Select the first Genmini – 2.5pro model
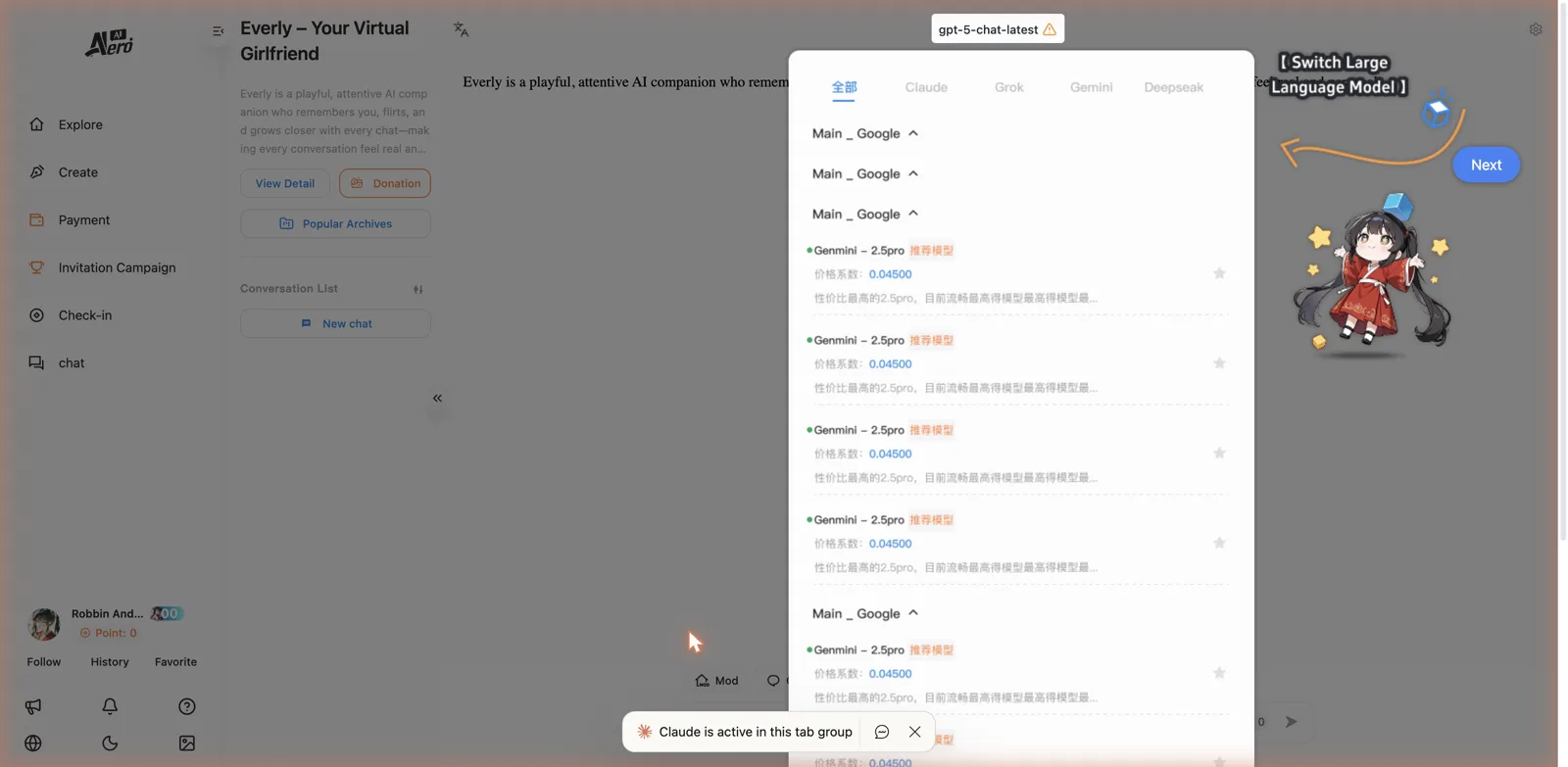The height and width of the screenshot is (767, 1568). pyautogui.click(x=1016, y=273)
